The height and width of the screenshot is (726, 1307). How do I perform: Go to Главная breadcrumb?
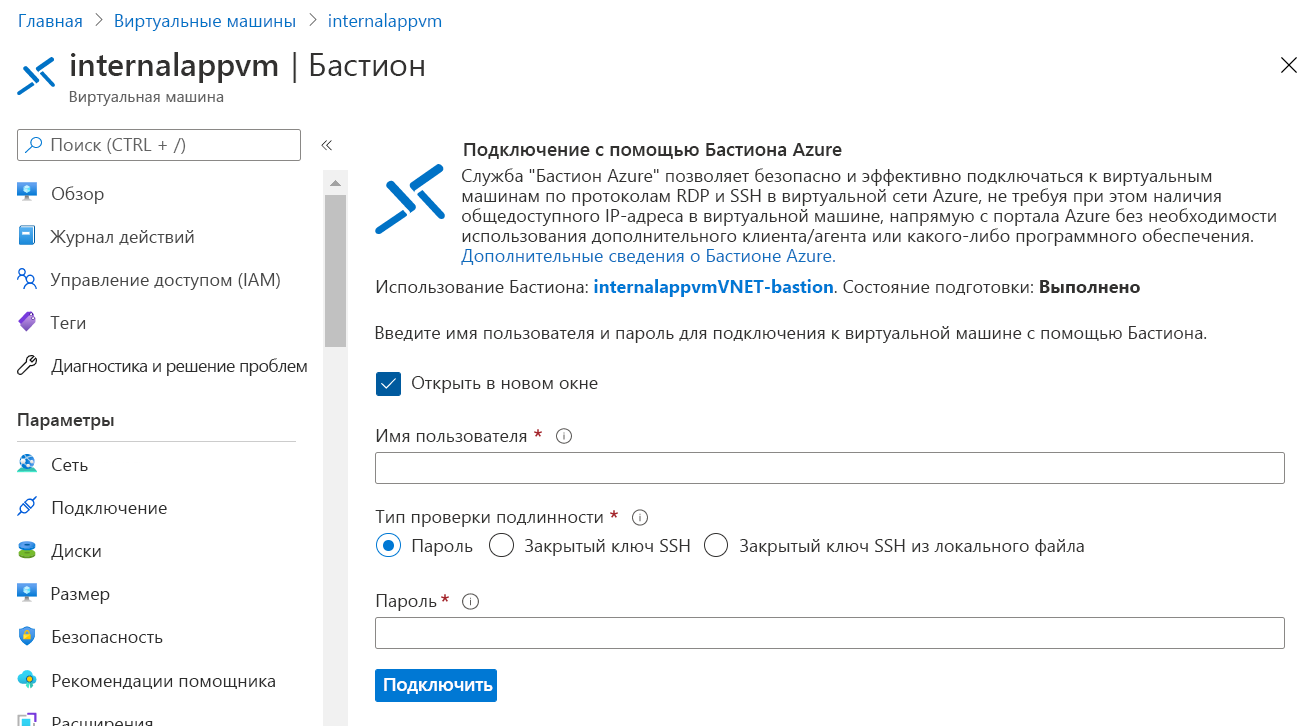(50, 20)
